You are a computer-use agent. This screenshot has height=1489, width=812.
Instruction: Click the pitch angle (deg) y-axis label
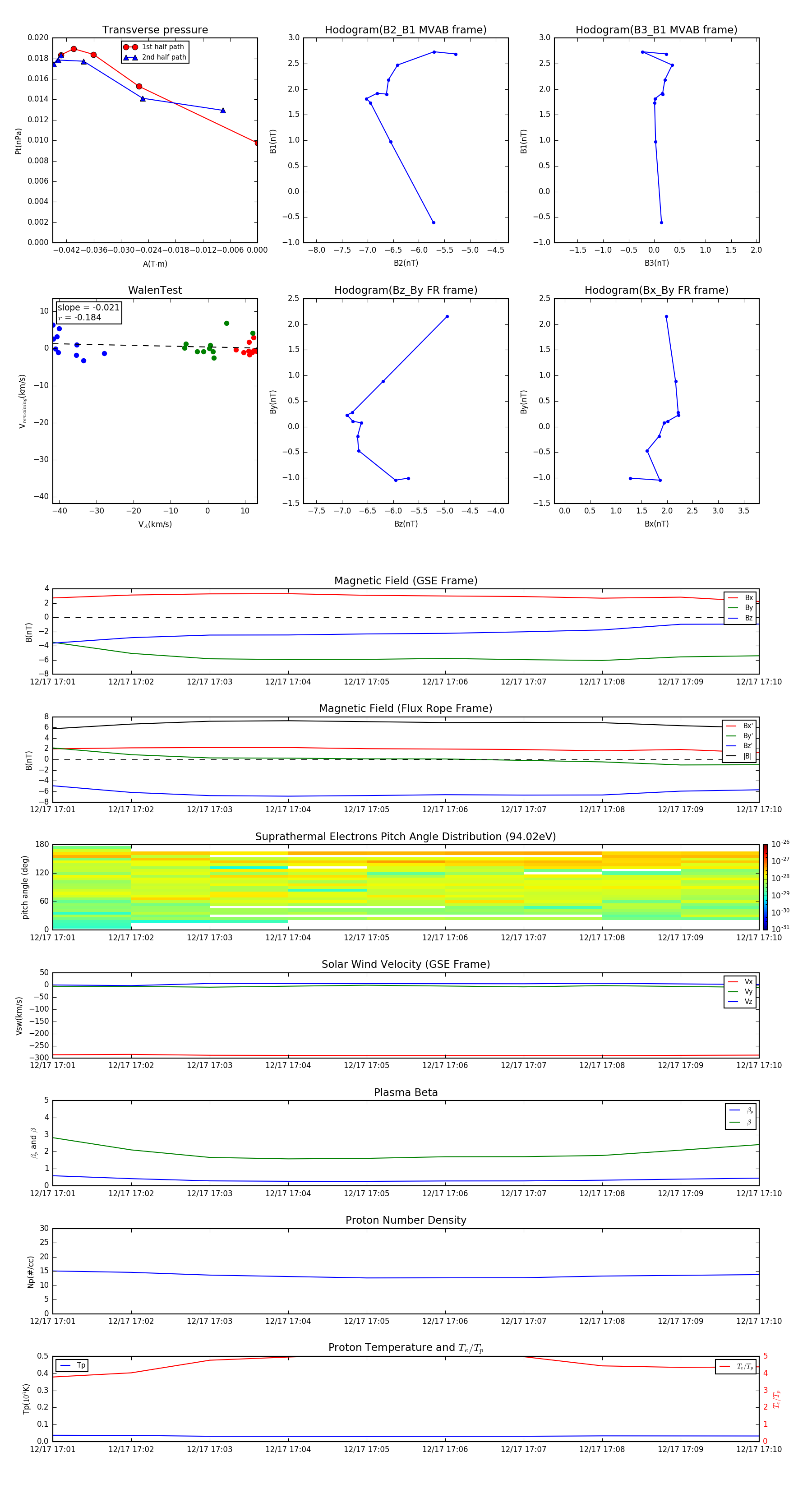[25, 887]
